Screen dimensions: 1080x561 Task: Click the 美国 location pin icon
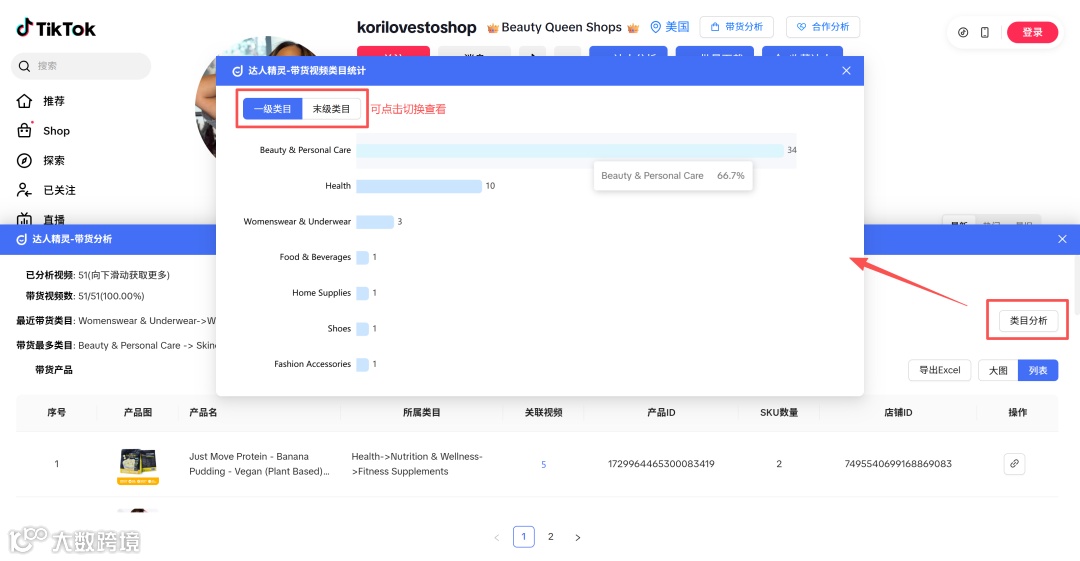click(656, 27)
